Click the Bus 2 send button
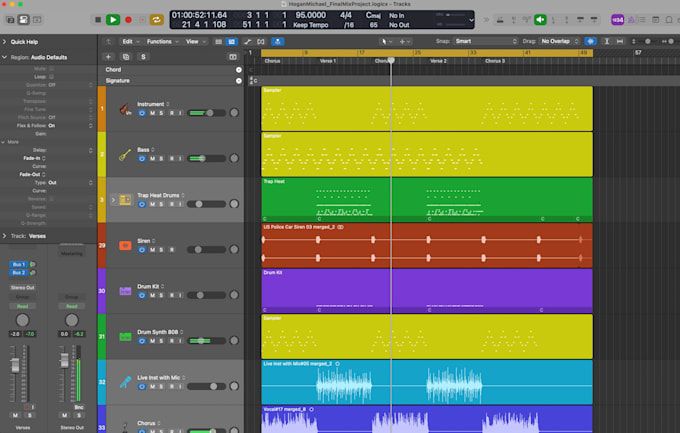The image size is (680, 433). coord(18,273)
